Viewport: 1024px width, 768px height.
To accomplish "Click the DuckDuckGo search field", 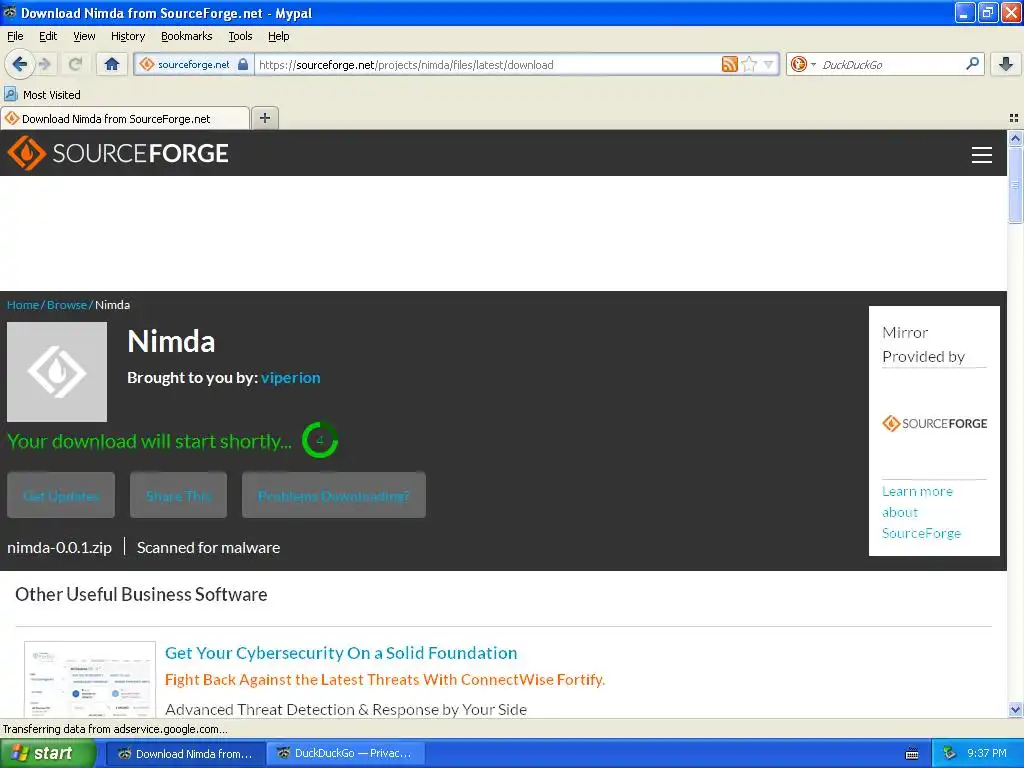I will pyautogui.click(x=890, y=64).
